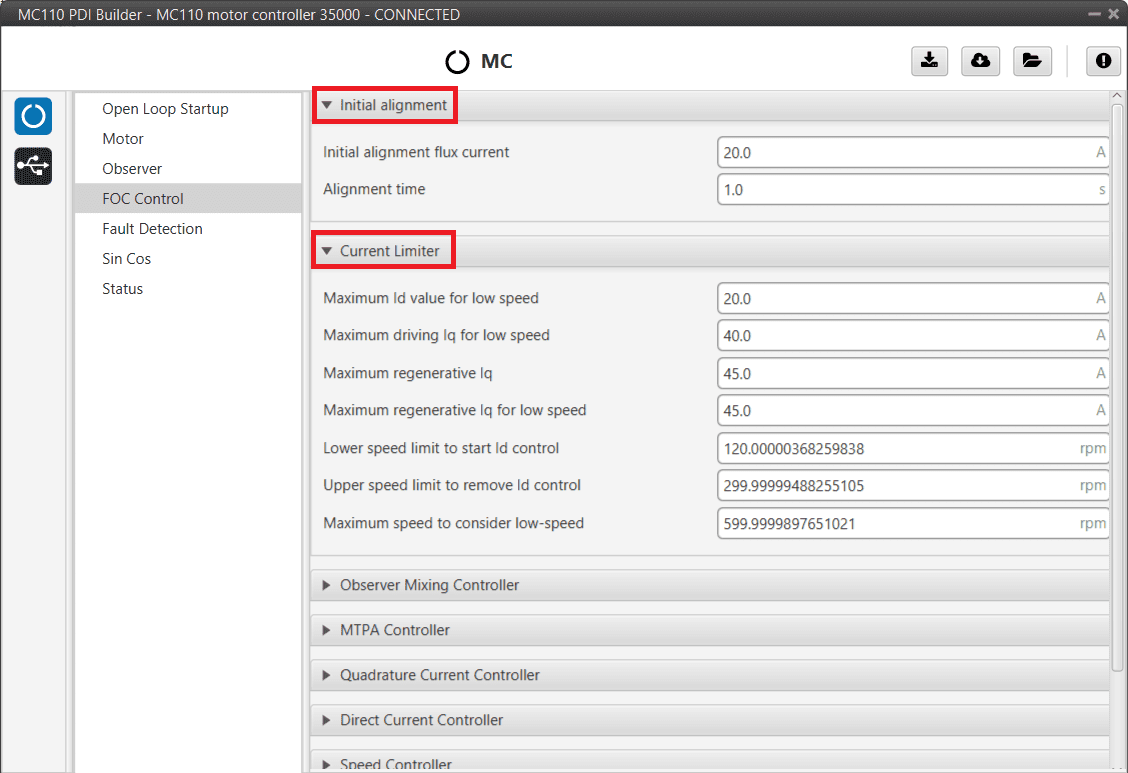
Task: Click the exclamation warning icon
Action: pos(1104,60)
